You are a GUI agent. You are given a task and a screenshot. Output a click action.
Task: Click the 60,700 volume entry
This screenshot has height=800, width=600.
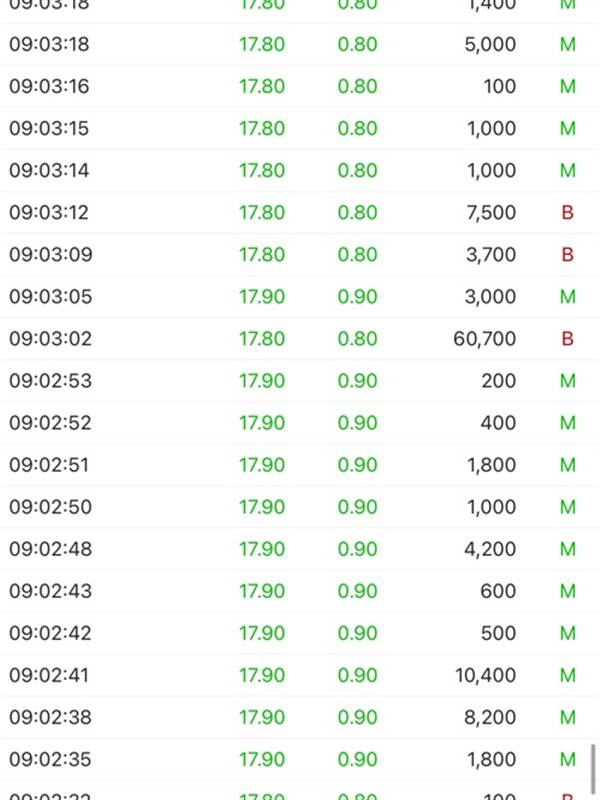[x=484, y=339]
